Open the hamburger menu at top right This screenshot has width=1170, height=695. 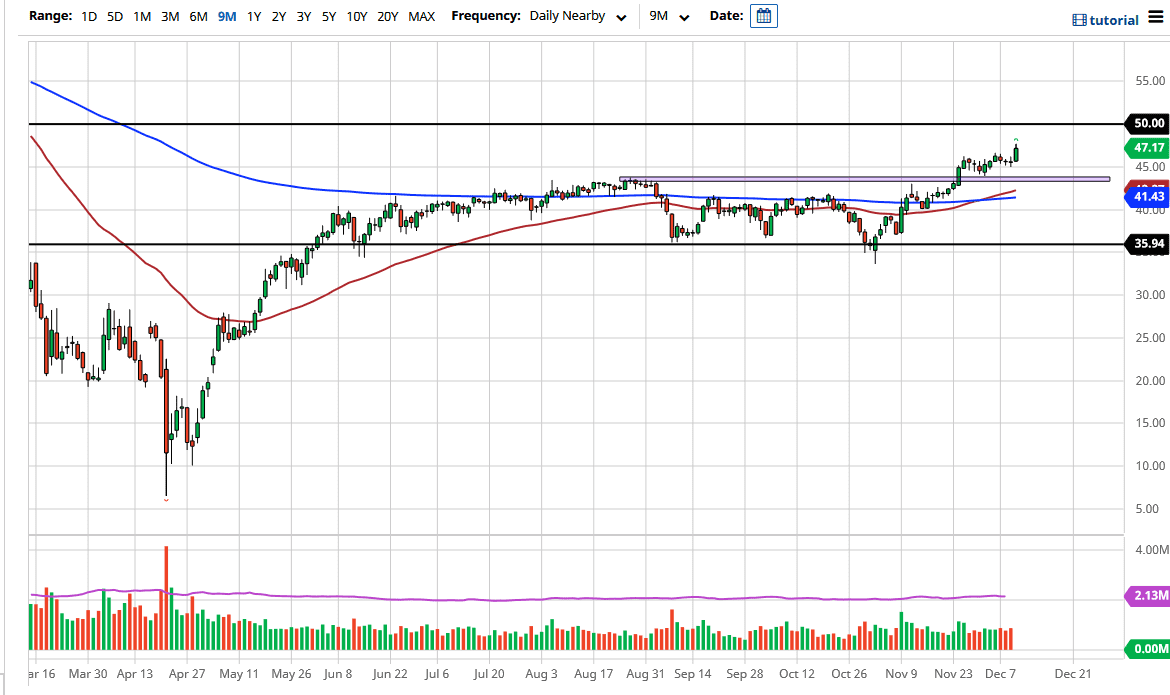tap(1156, 19)
